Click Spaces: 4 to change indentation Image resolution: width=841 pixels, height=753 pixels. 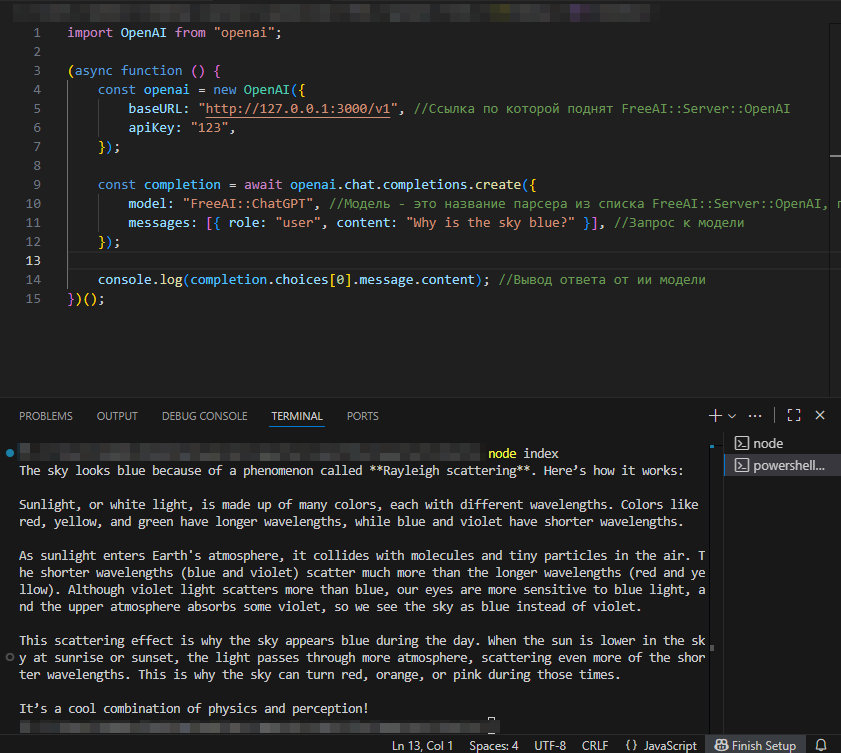click(x=493, y=745)
